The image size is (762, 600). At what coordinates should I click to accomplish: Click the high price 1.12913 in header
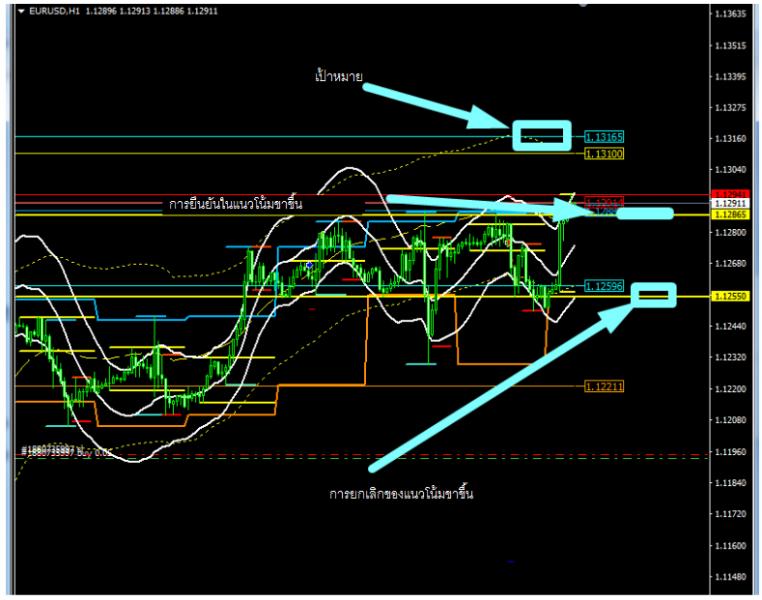tap(135, 11)
